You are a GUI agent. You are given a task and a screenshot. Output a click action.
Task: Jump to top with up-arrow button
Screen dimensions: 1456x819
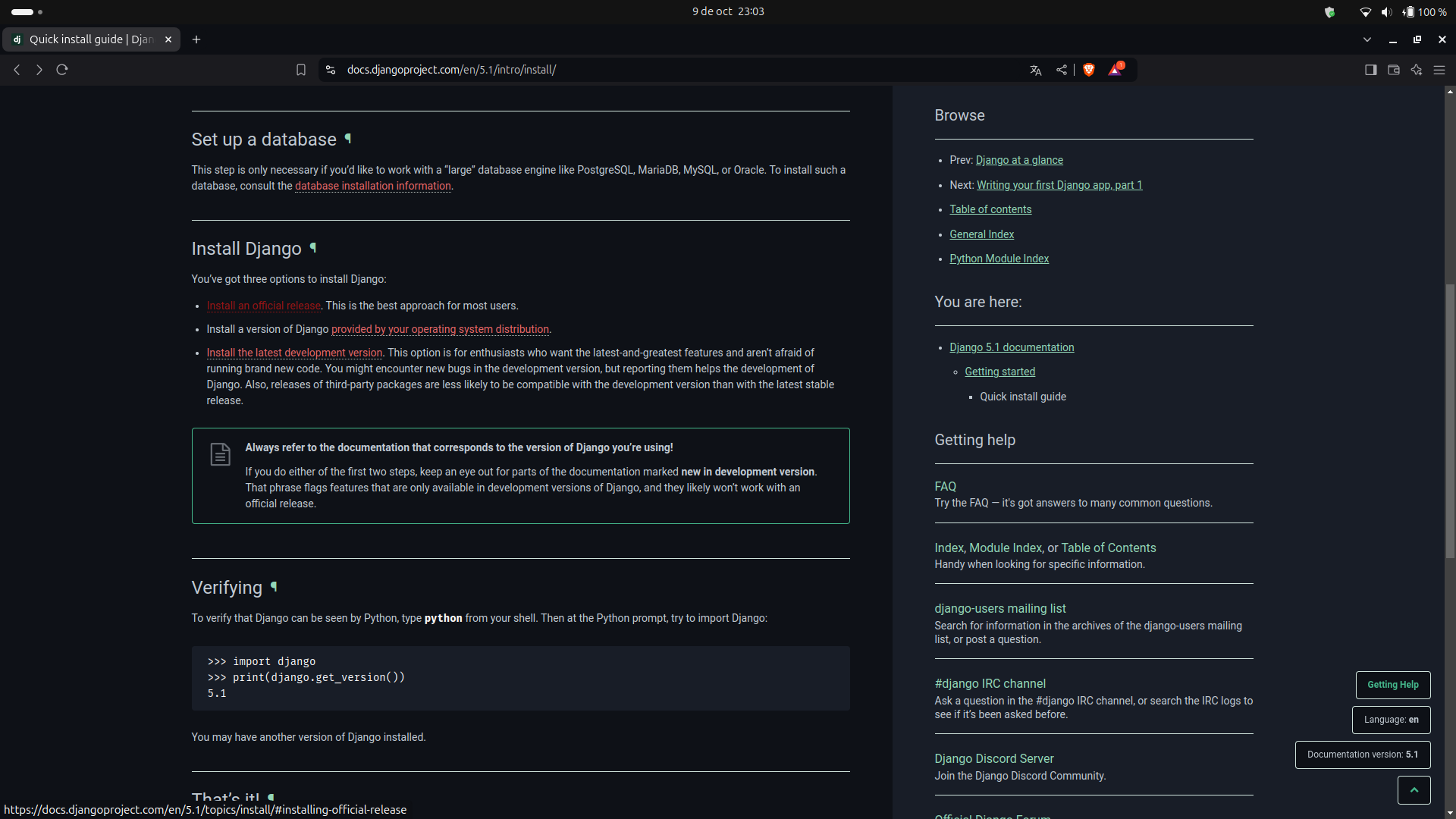click(1414, 789)
